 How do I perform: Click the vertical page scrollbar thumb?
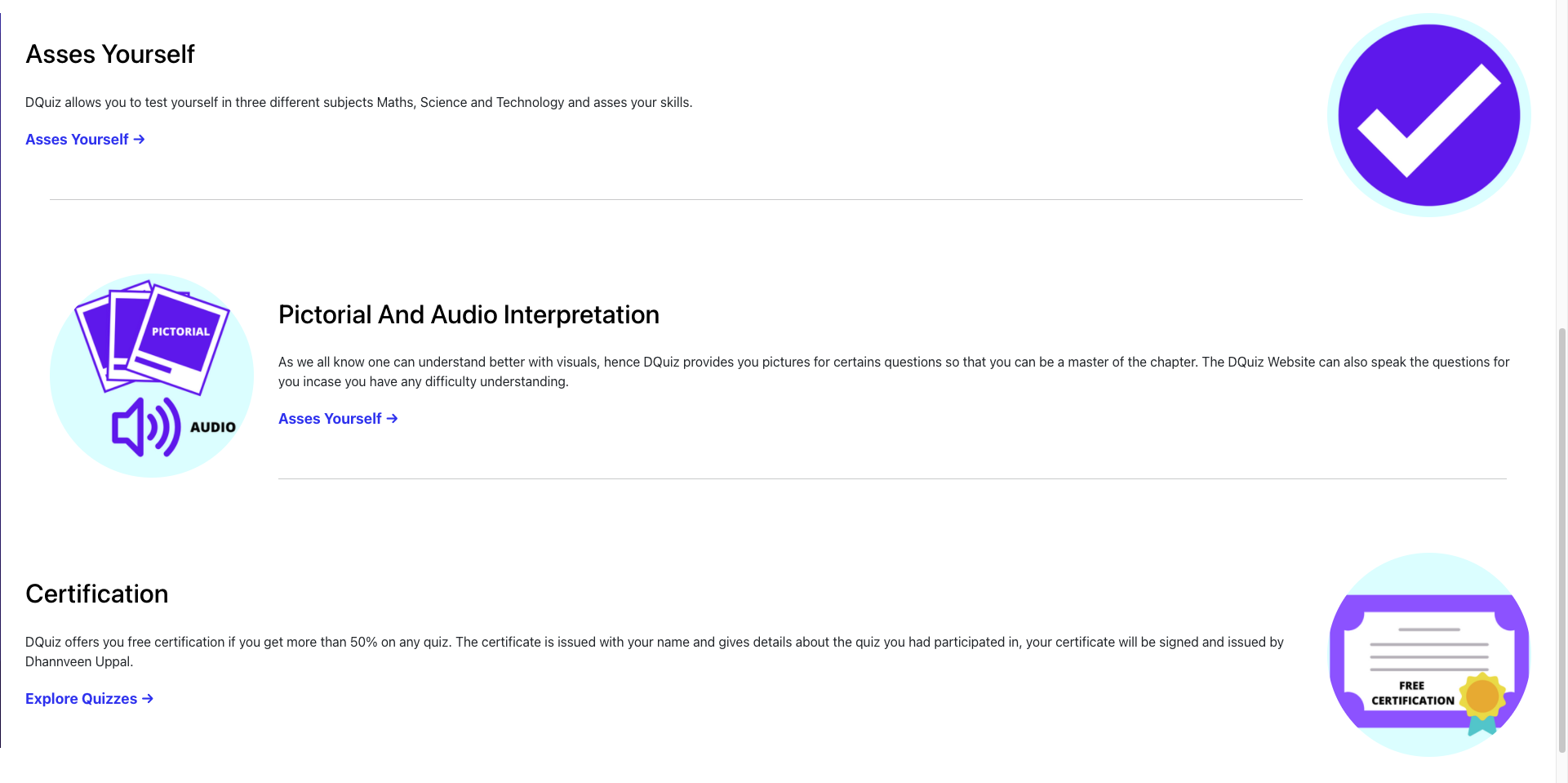1561,539
